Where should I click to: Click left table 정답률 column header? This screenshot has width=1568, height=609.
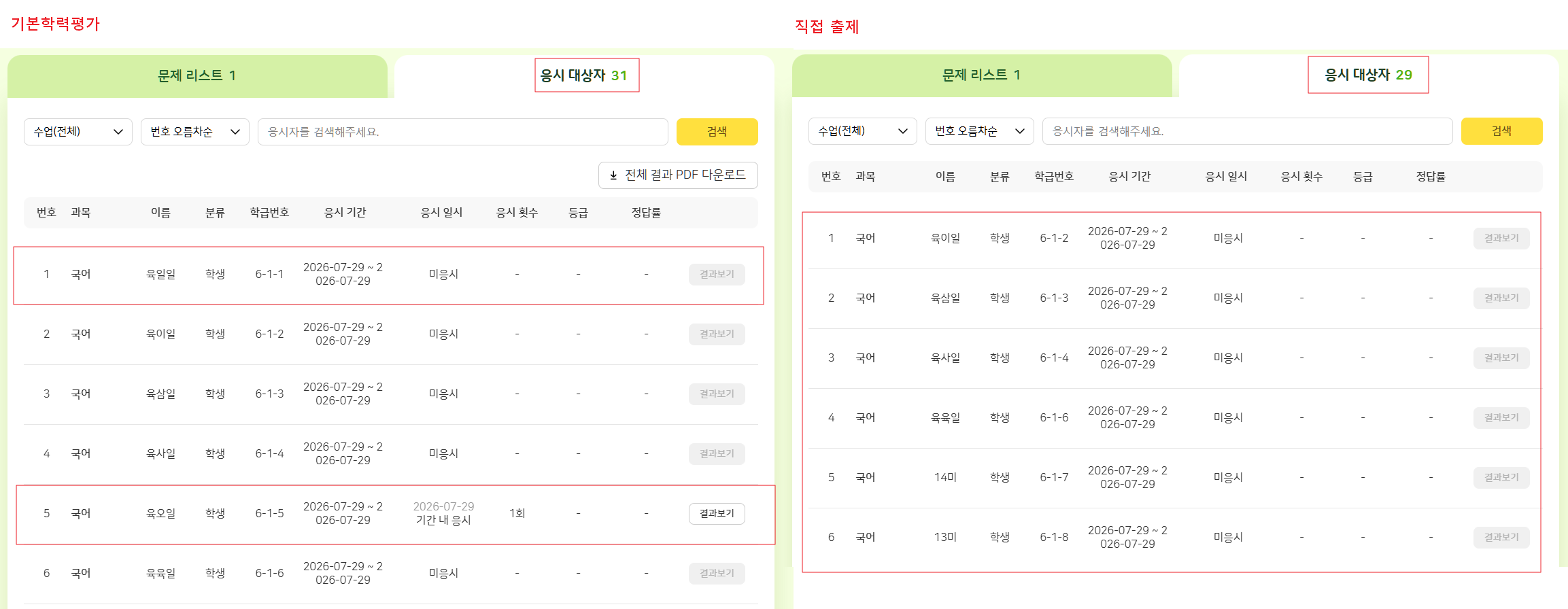point(646,213)
